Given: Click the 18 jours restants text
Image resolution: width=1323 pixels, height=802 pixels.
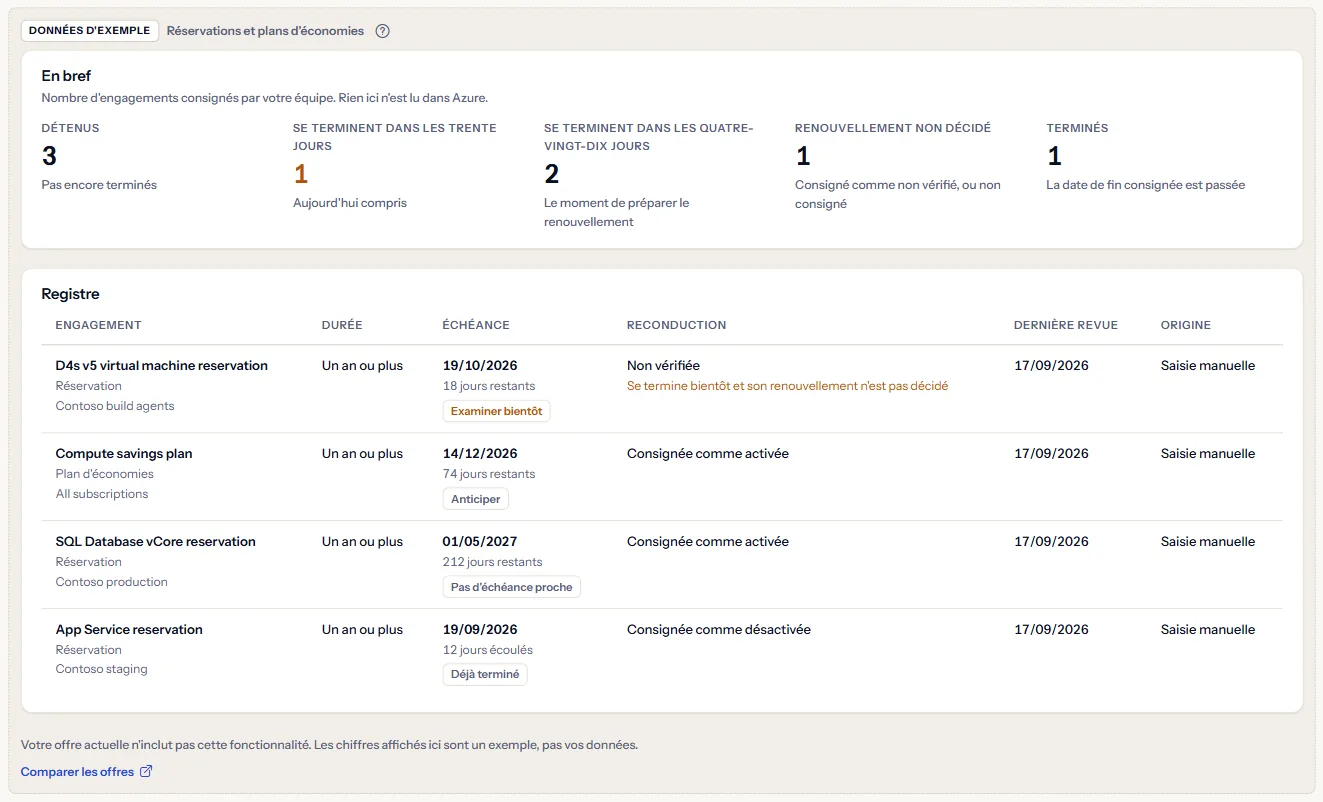Looking at the screenshot, I should coord(489,386).
